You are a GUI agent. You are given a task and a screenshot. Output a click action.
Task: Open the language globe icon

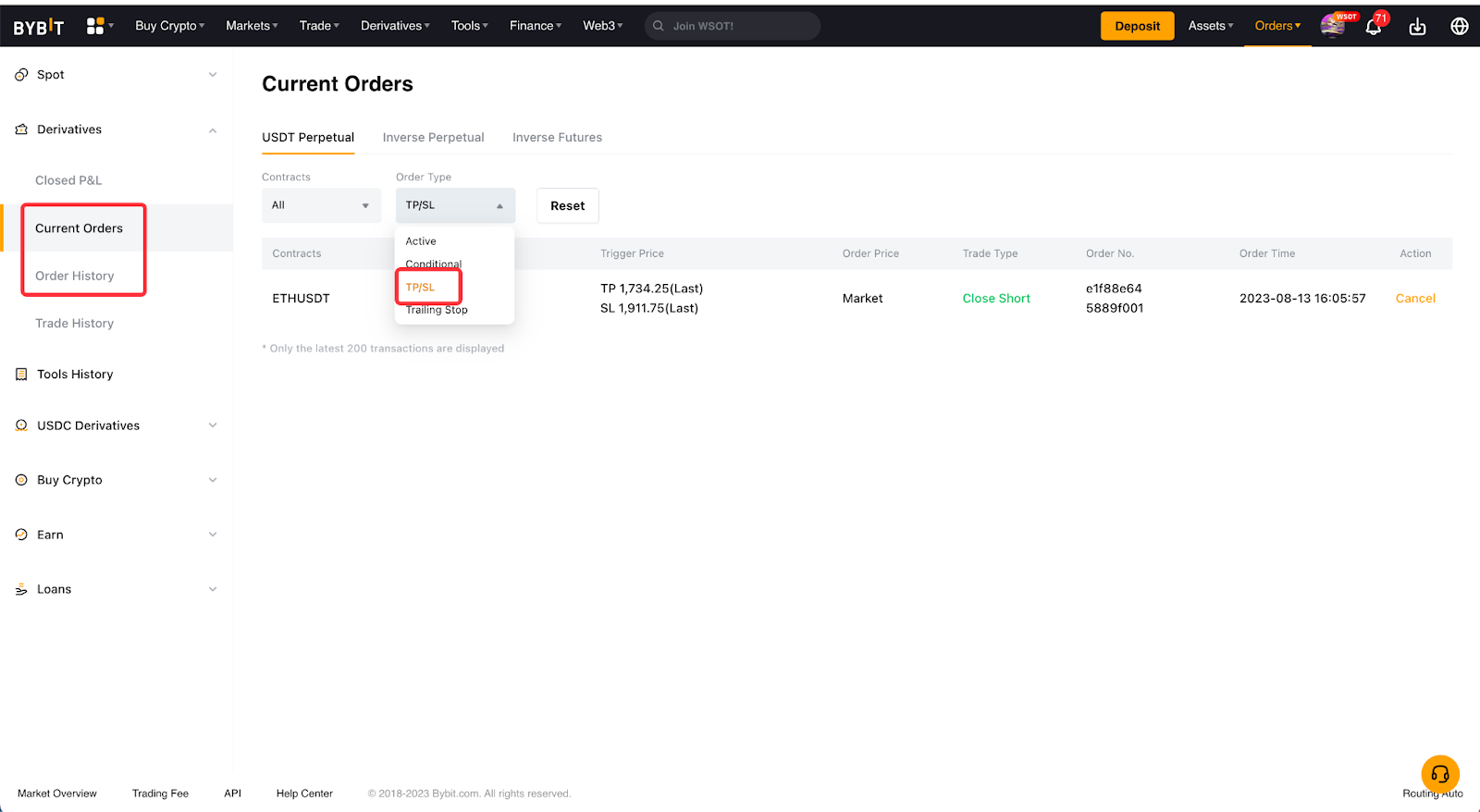pyautogui.click(x=1459, y=27)
